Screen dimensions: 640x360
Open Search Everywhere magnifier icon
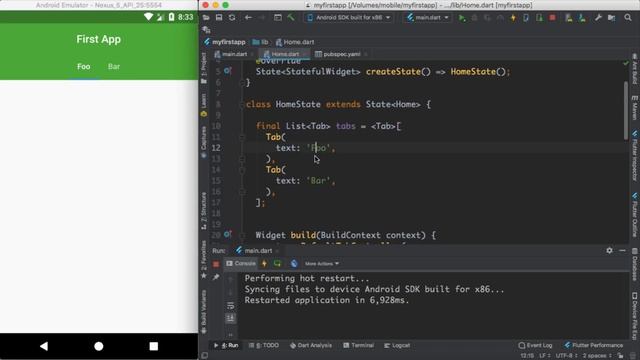pos(628,18)
